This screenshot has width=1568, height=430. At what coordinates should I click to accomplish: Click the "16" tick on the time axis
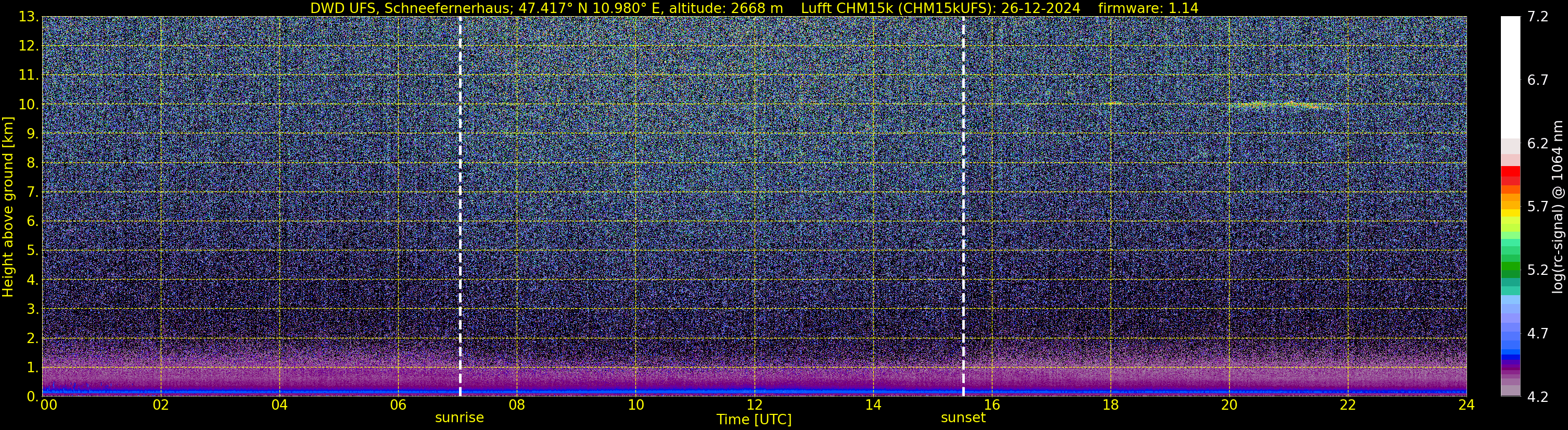[991, 406]
